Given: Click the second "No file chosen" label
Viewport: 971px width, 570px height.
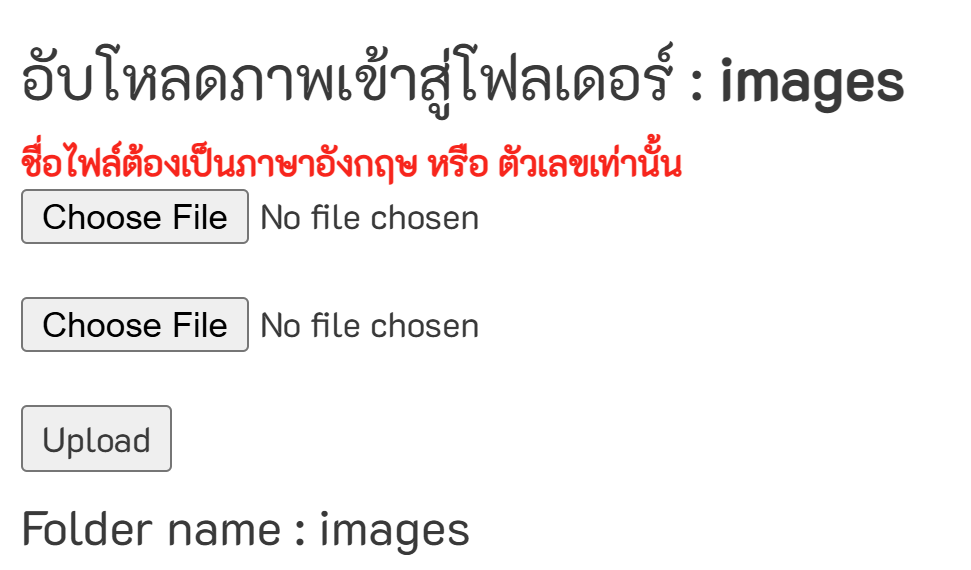Looking at the screenshot, I should point(369,326).
